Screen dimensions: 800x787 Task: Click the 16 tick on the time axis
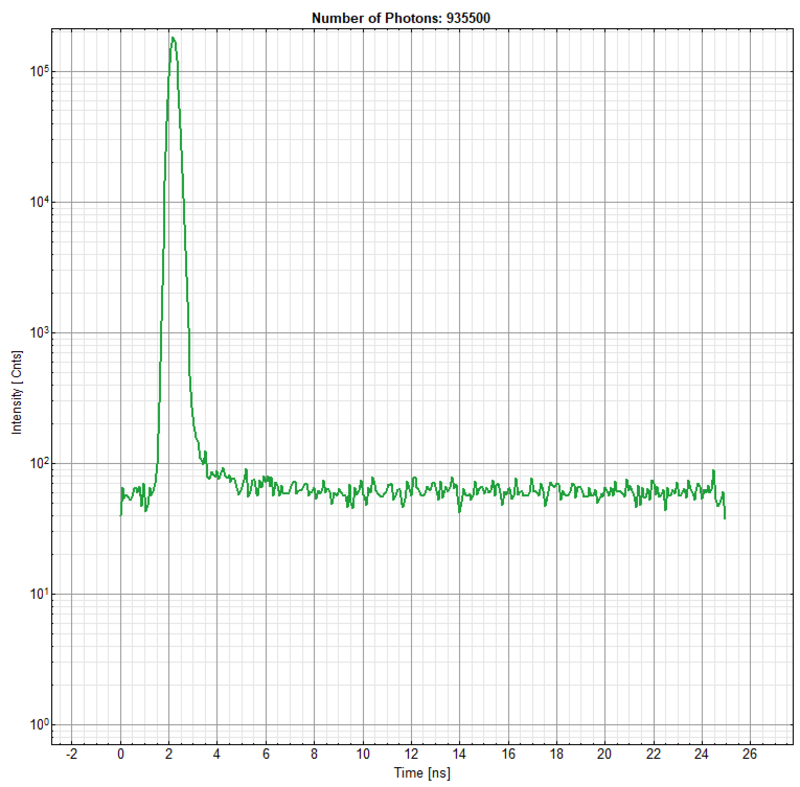(508, 754)
